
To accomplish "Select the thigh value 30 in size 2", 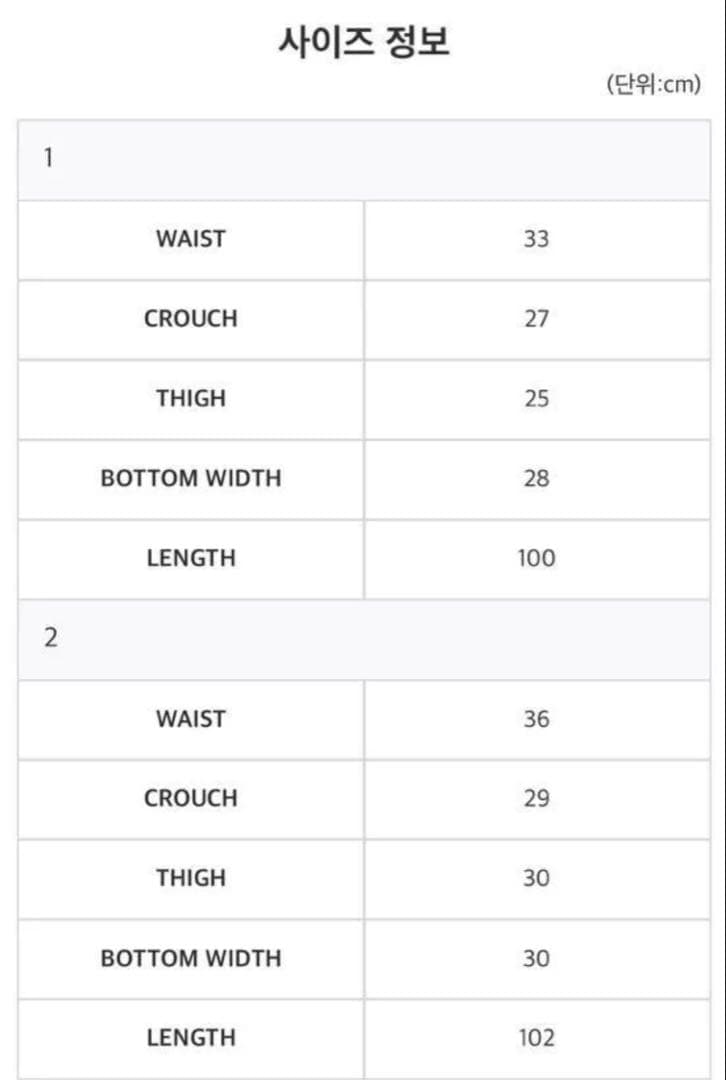I will click(x=536, y=878).
